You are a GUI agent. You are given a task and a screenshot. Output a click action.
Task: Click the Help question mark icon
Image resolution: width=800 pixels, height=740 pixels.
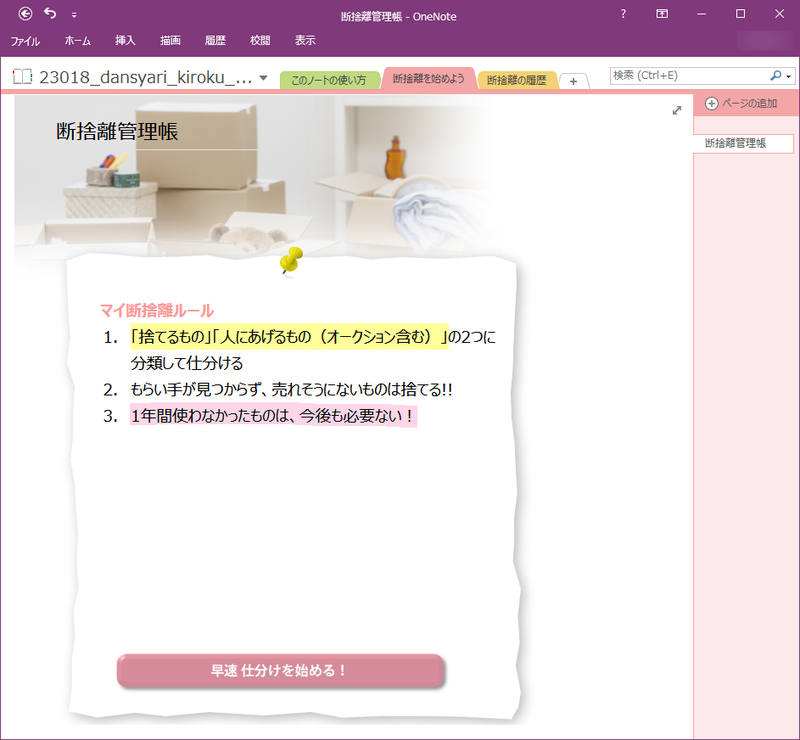click(x=622, y=14)
